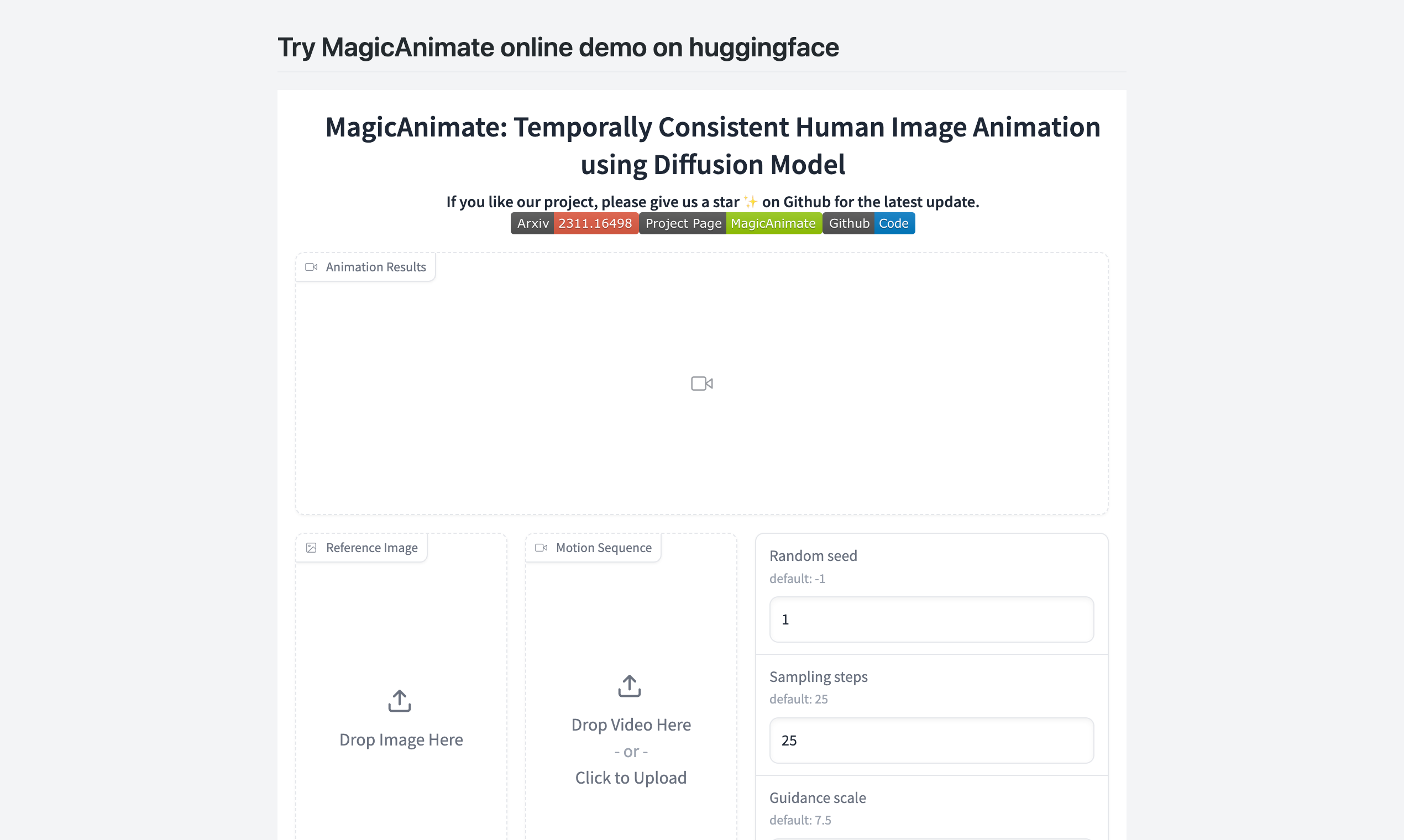
Task: Click the Guidance scale label
Action: point(817,797)
